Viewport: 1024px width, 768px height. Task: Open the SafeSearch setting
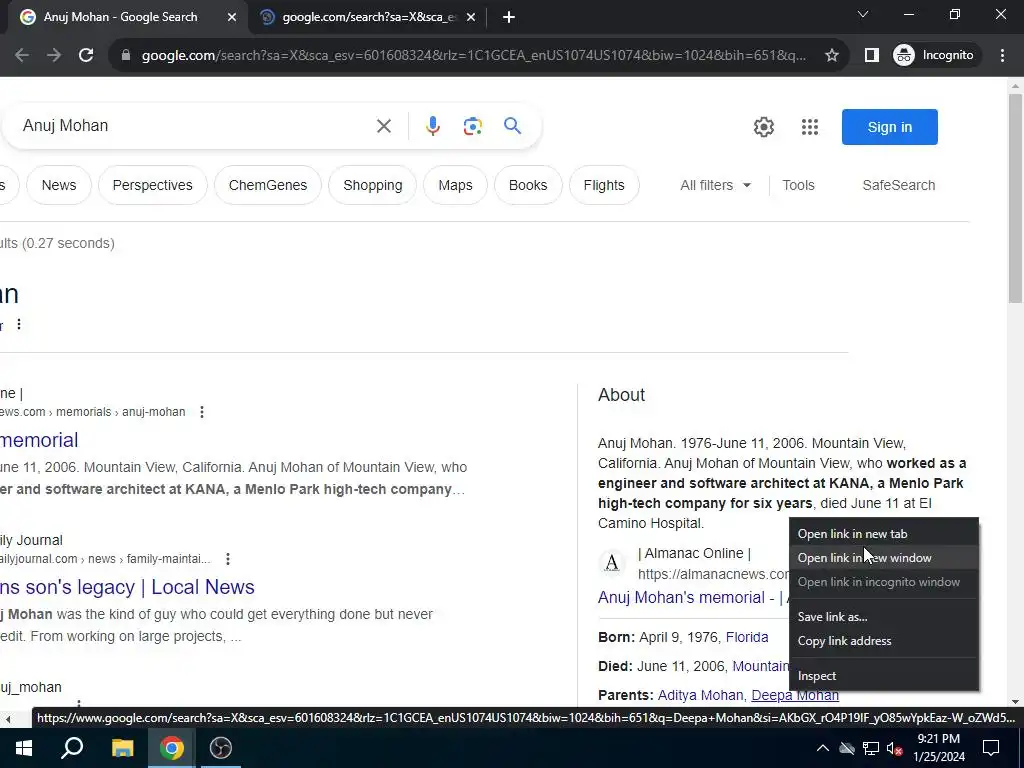(899, 185)
